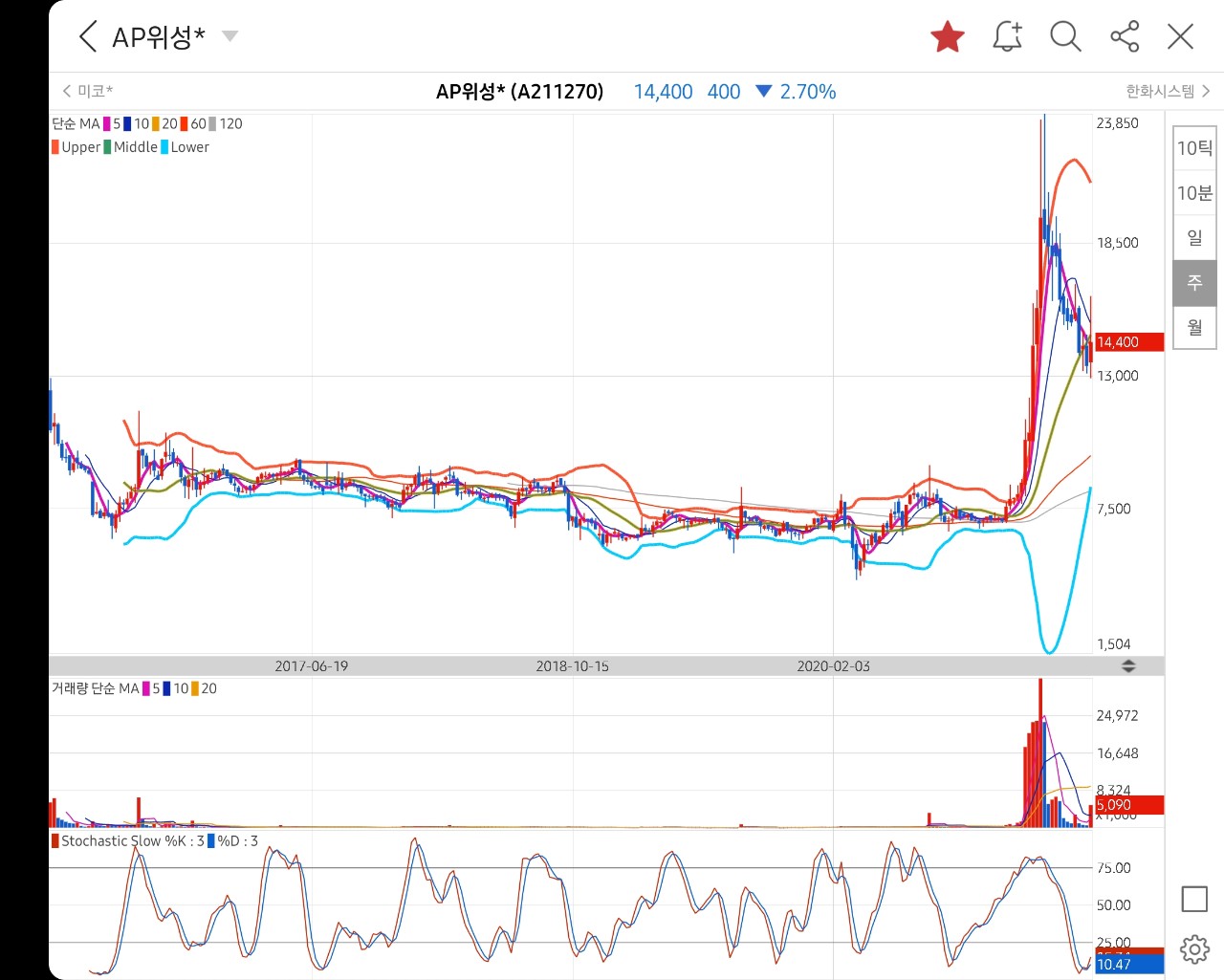1224x980 pixels.
Task: Click the 2018-10-15 date marker
Action: click(x=572, y=666)
